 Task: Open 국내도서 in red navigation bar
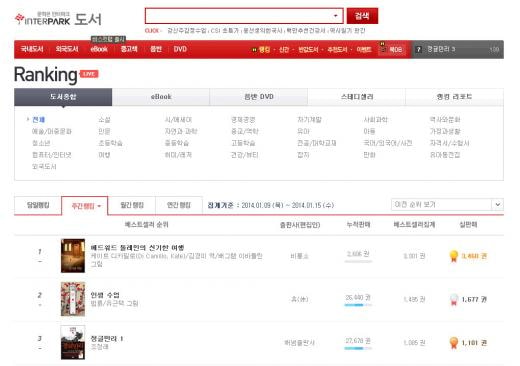32,49
